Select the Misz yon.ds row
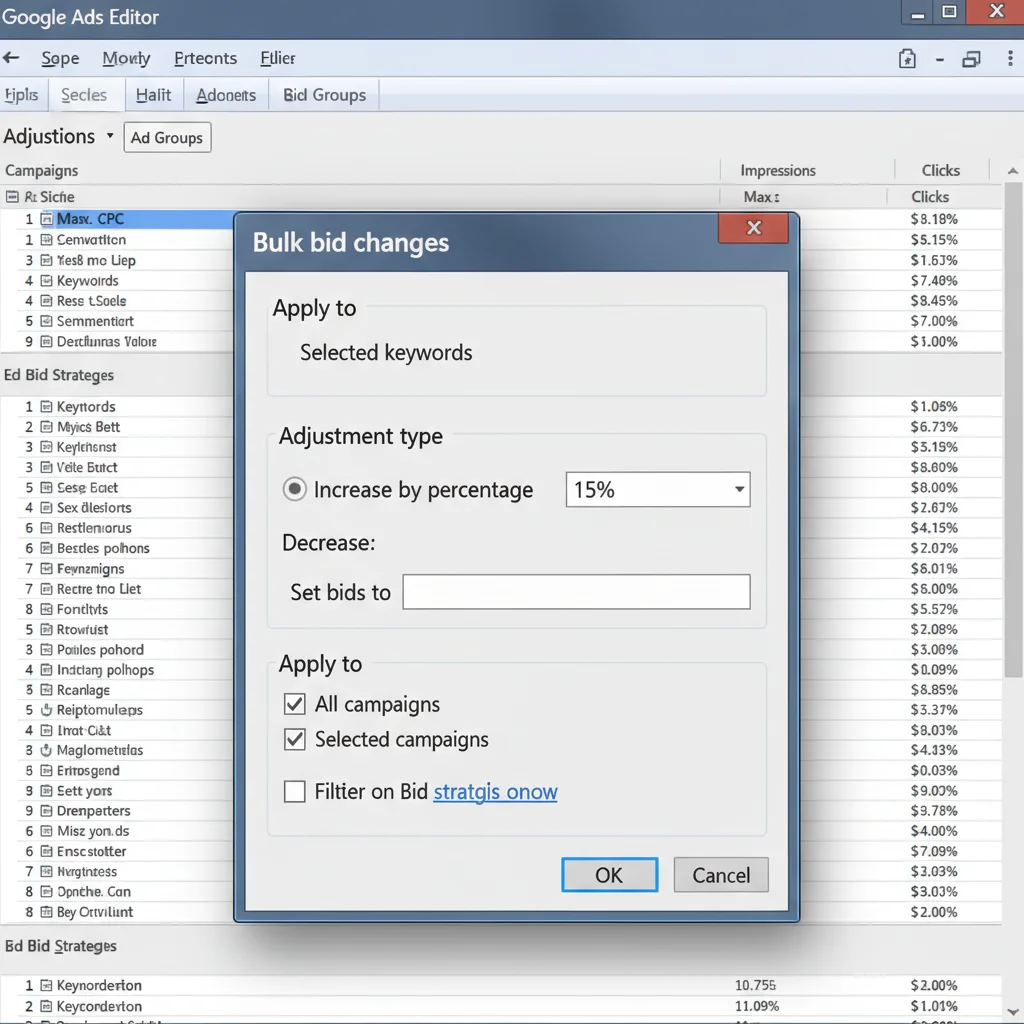 pyautogui.click(x=118, y=831)
